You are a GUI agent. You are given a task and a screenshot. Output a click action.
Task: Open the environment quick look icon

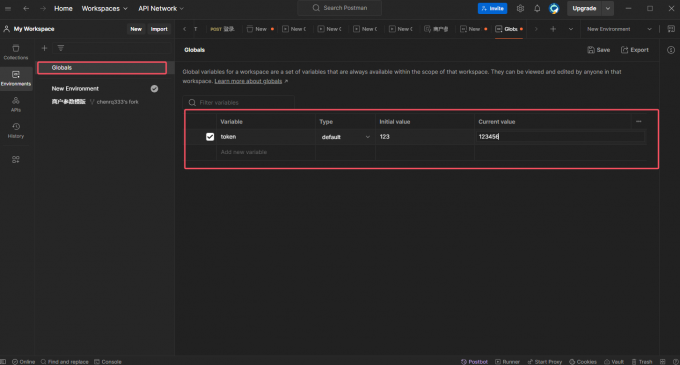[x=671, y=29]
